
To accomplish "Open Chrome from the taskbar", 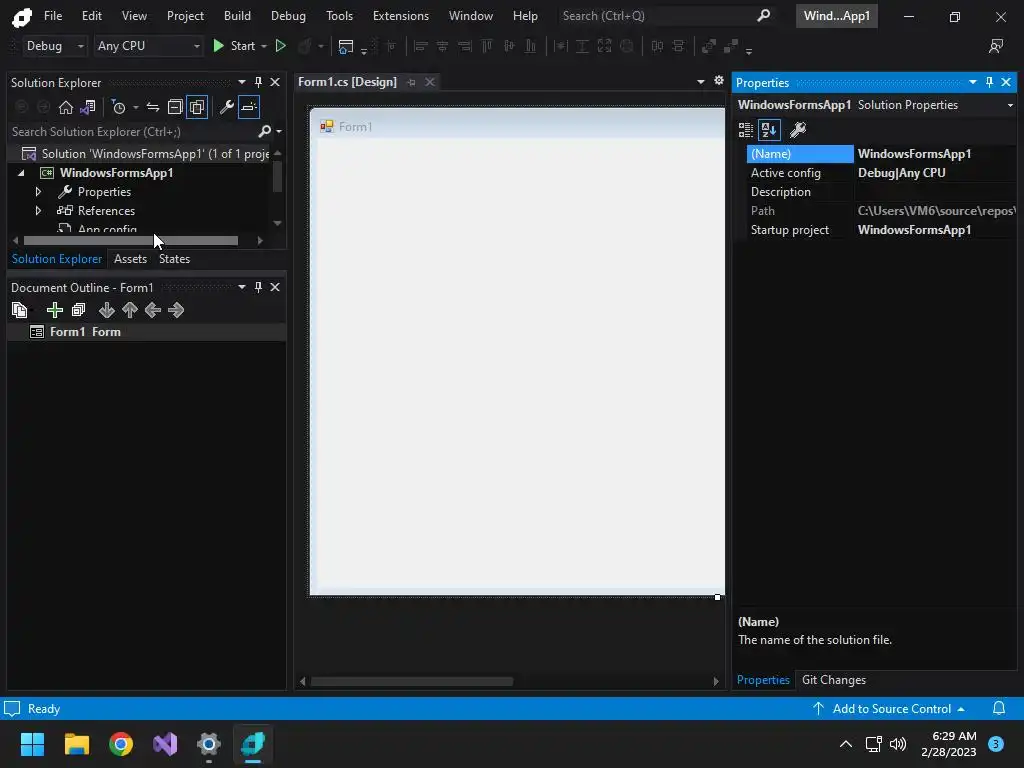I will pyautogui.click(x=121, y=744).
